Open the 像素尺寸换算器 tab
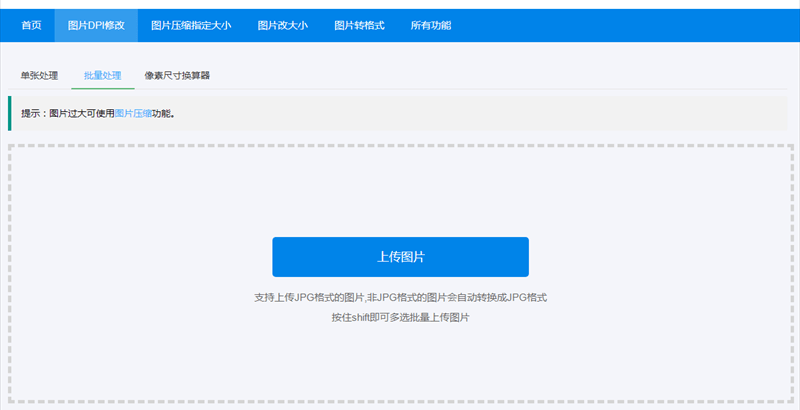 pyautogui.click(x=177, y=75)
